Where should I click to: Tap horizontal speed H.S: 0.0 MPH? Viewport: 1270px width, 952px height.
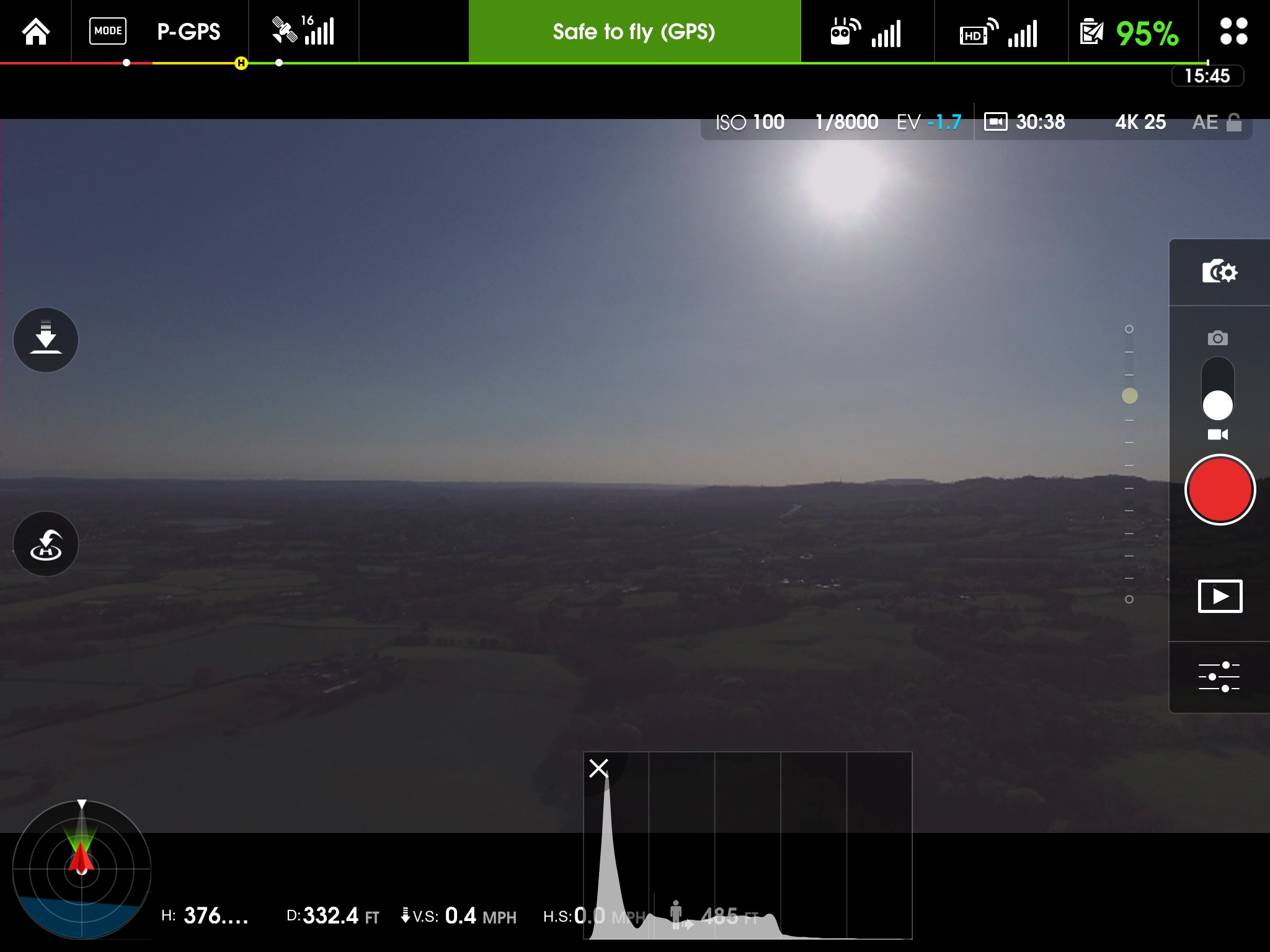click(x=594, y=915)
